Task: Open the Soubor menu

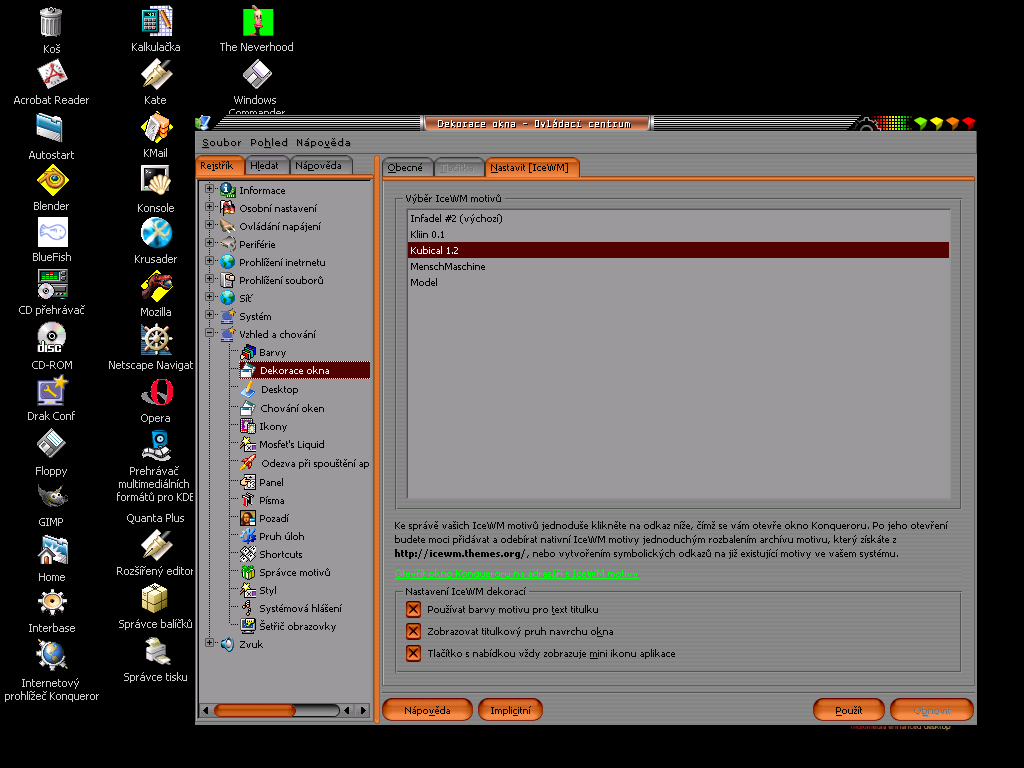Action: coord(221,142)
